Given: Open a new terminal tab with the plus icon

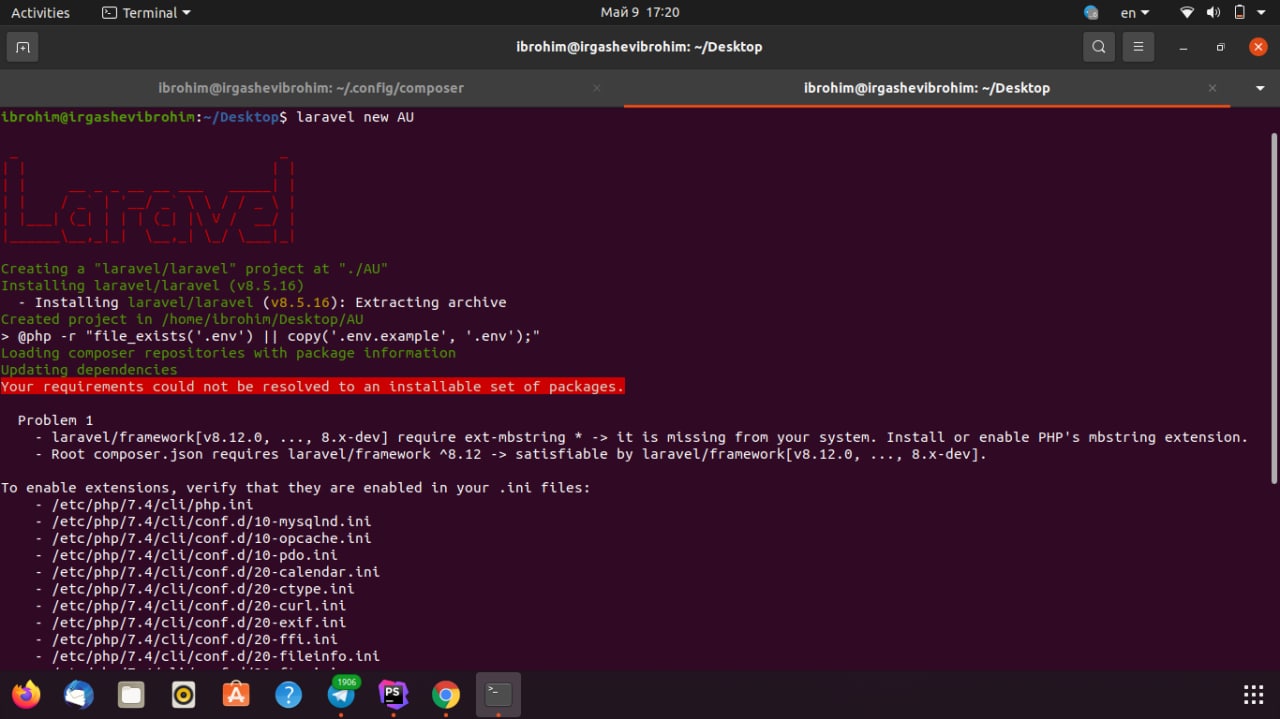Looking at the screenshot, I should click(22, 47).
